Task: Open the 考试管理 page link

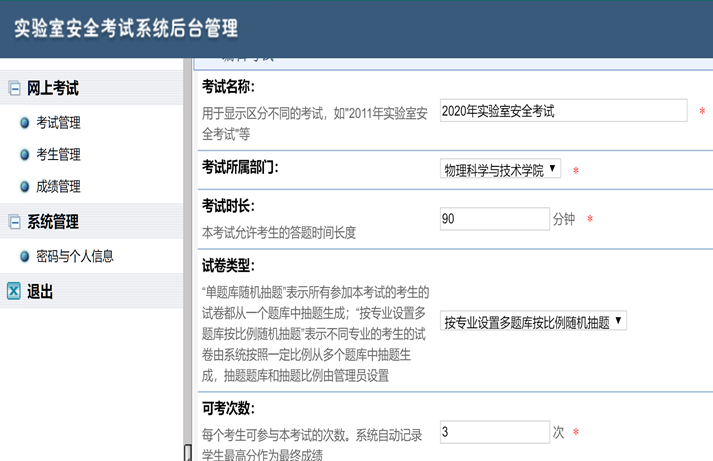Action: [x=58, y=123]
